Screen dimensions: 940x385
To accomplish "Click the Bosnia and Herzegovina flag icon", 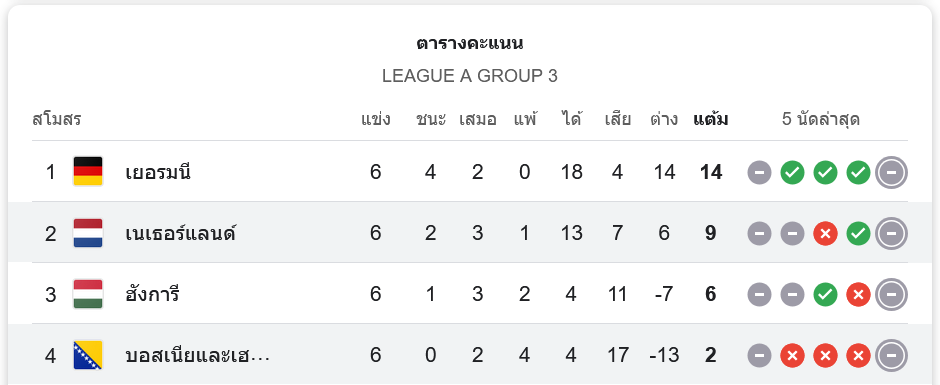I will (x=88, y=355).
